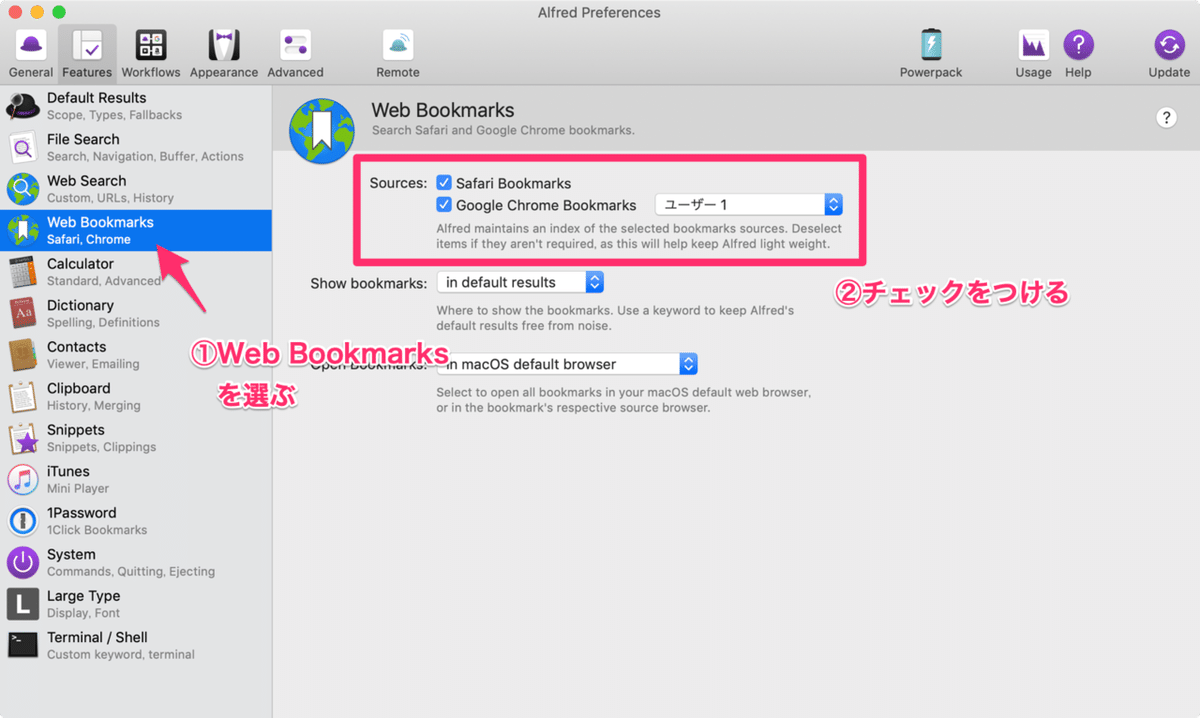Viewport: 1200px width, 718px height.
Task: Select 'System' feature row
Action: pyautogui.click(x=136, y=562)
